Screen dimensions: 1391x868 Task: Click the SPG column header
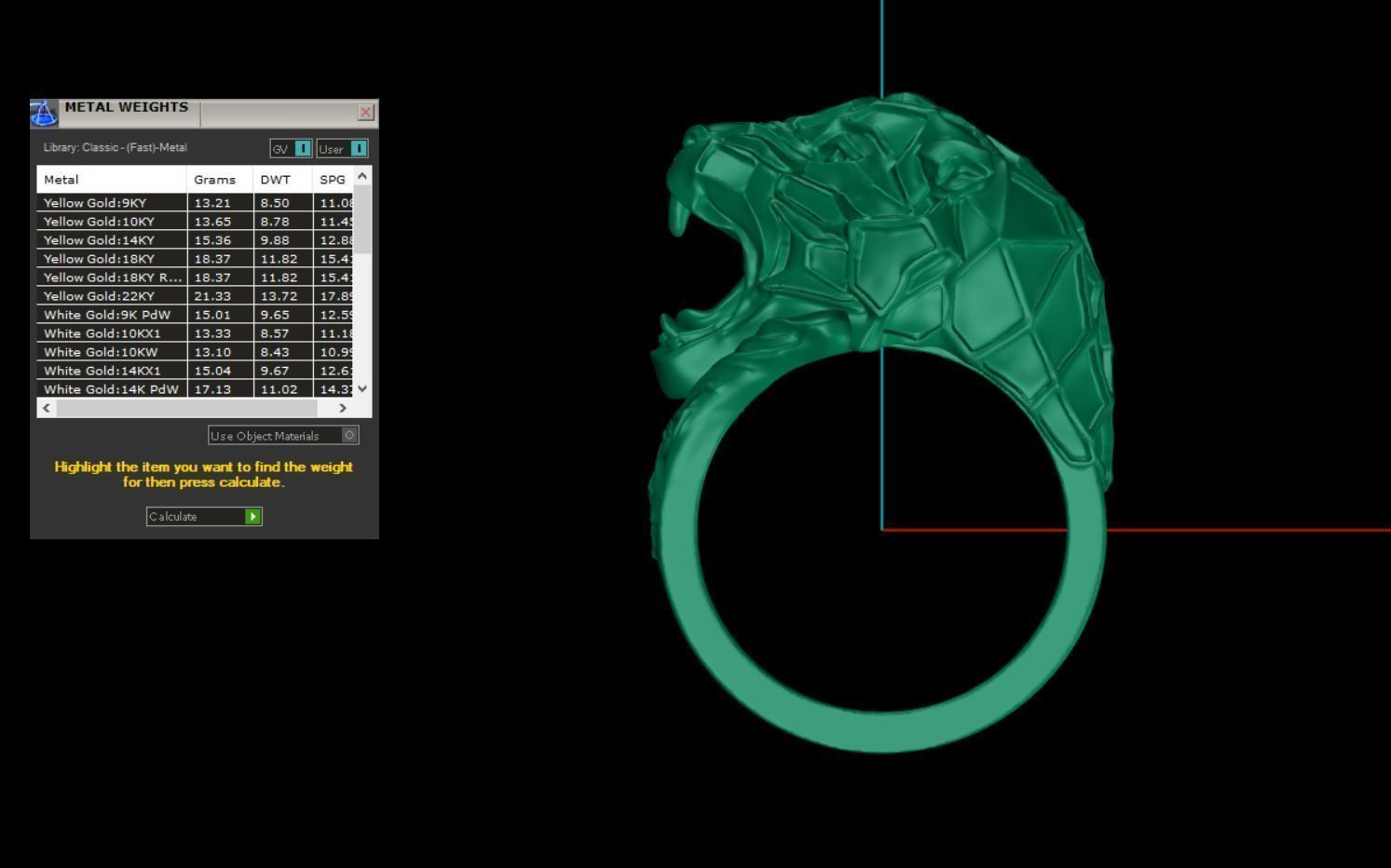coord(333,179)
